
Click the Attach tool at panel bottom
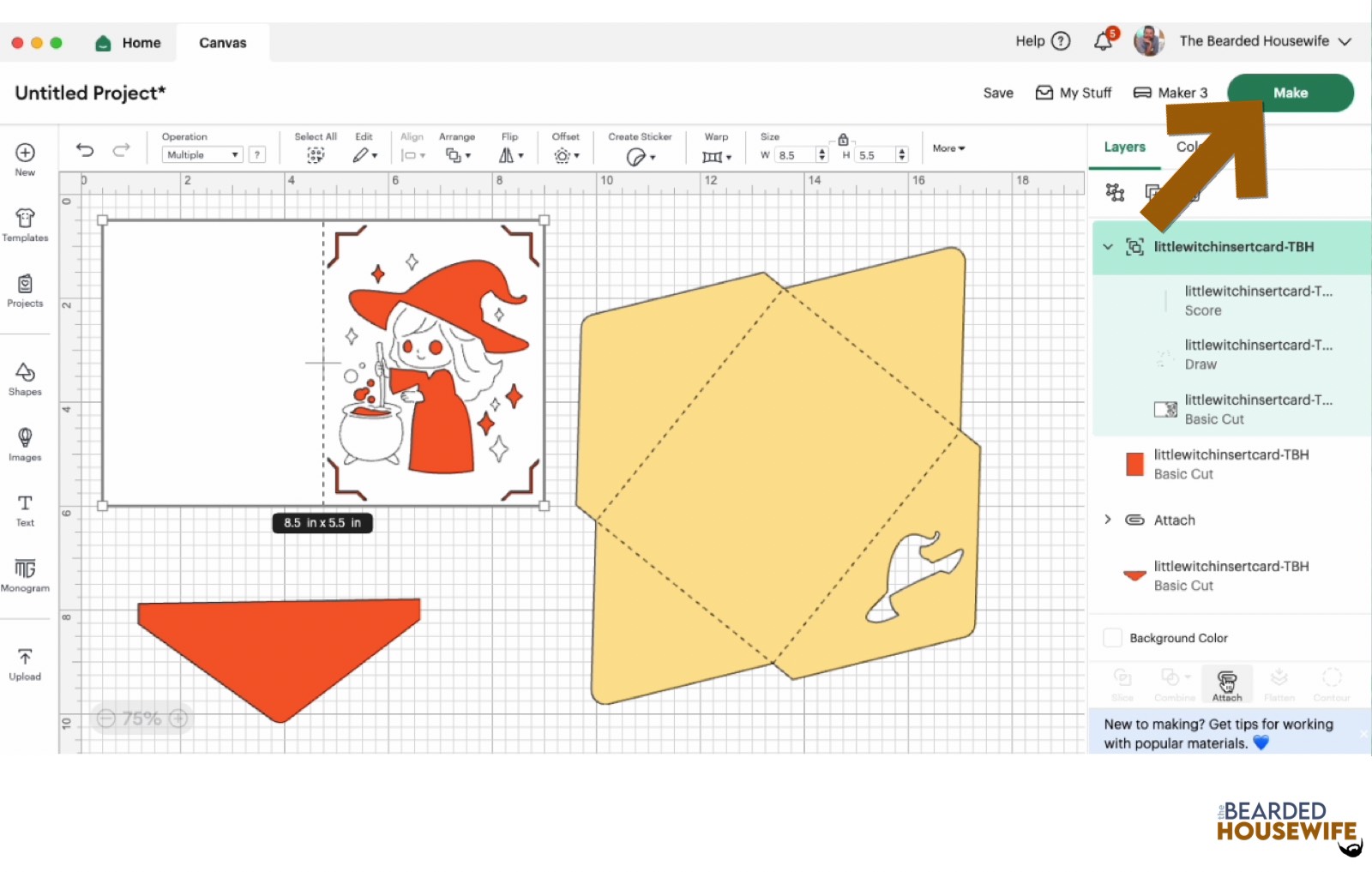point(1227,684)
